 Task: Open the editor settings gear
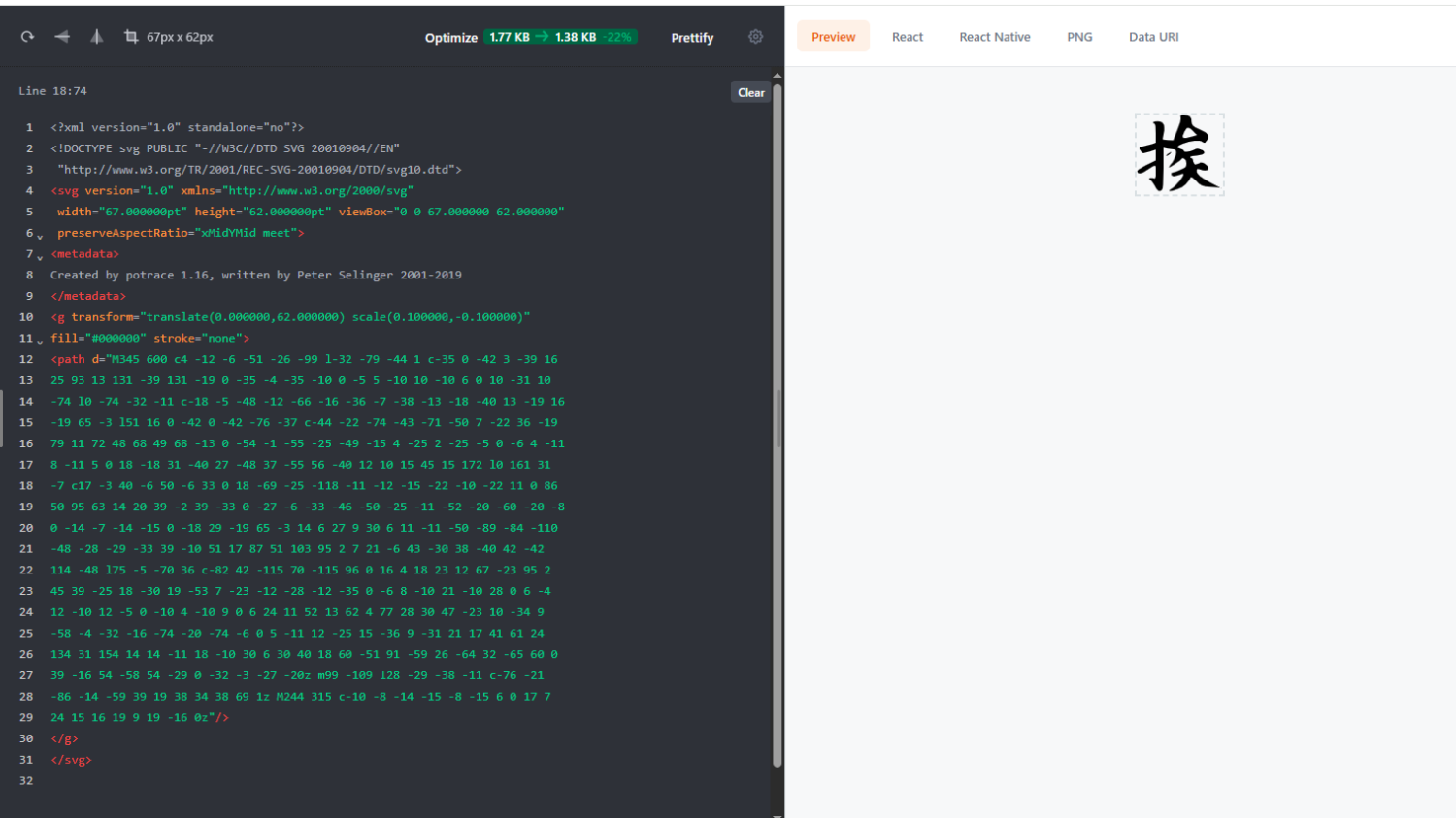(x=755, y=37)
